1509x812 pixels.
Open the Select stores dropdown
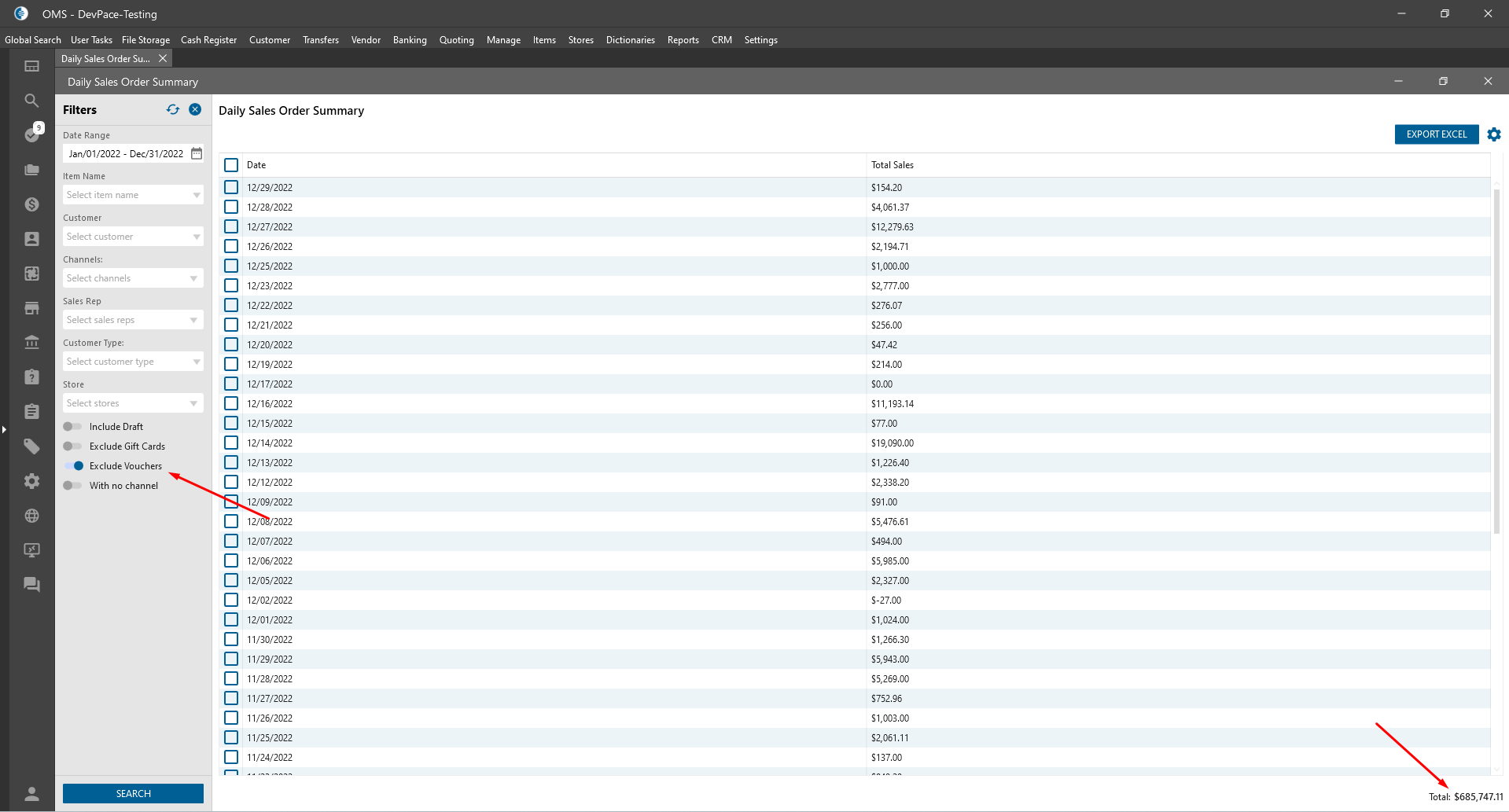click(x=133, y=403)
